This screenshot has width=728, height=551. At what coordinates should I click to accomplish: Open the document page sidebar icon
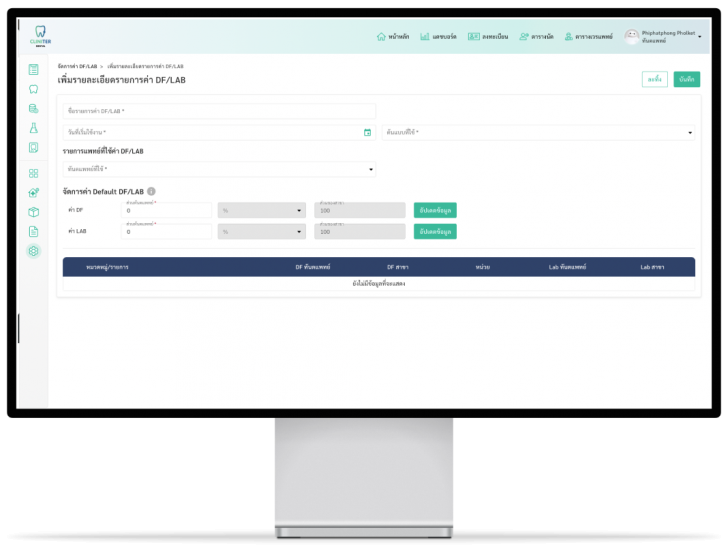point(33,232)
